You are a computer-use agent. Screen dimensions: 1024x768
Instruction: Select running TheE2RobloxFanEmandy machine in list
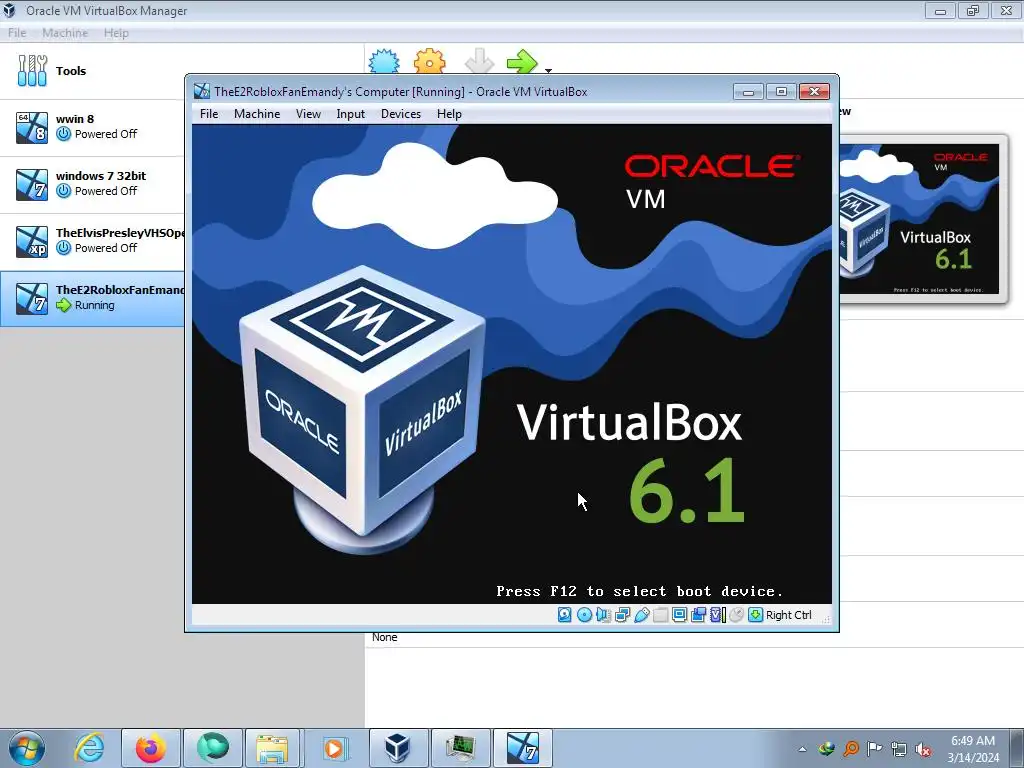pos(91,298)
